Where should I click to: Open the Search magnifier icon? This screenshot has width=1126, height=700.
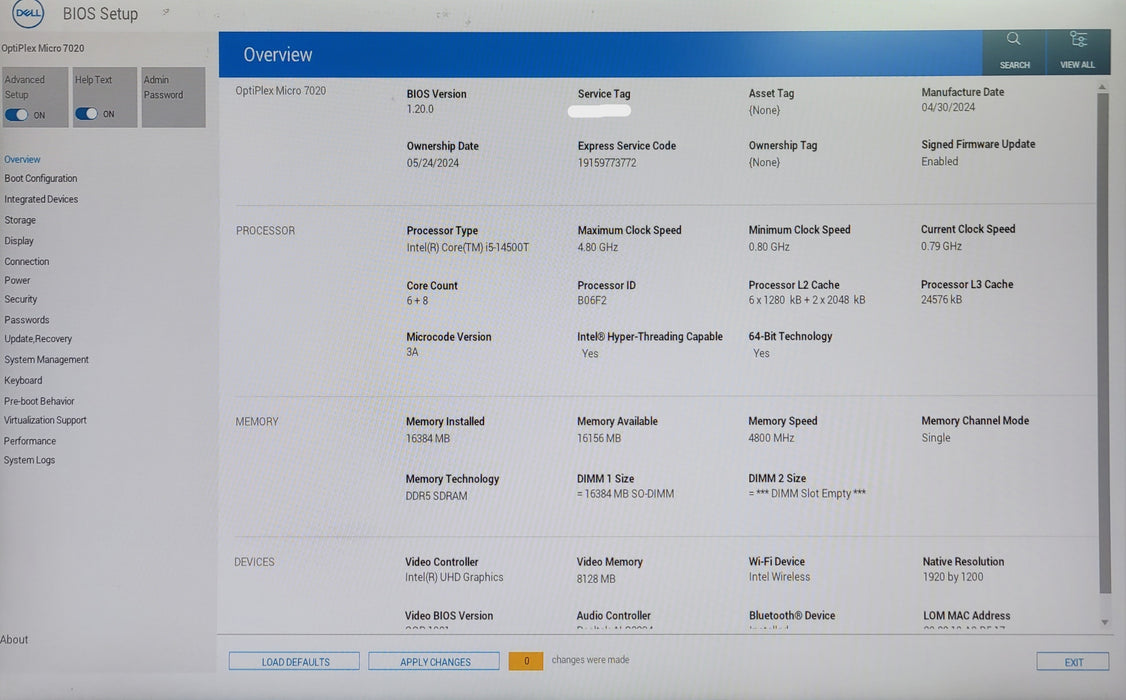pos(1013,39)
